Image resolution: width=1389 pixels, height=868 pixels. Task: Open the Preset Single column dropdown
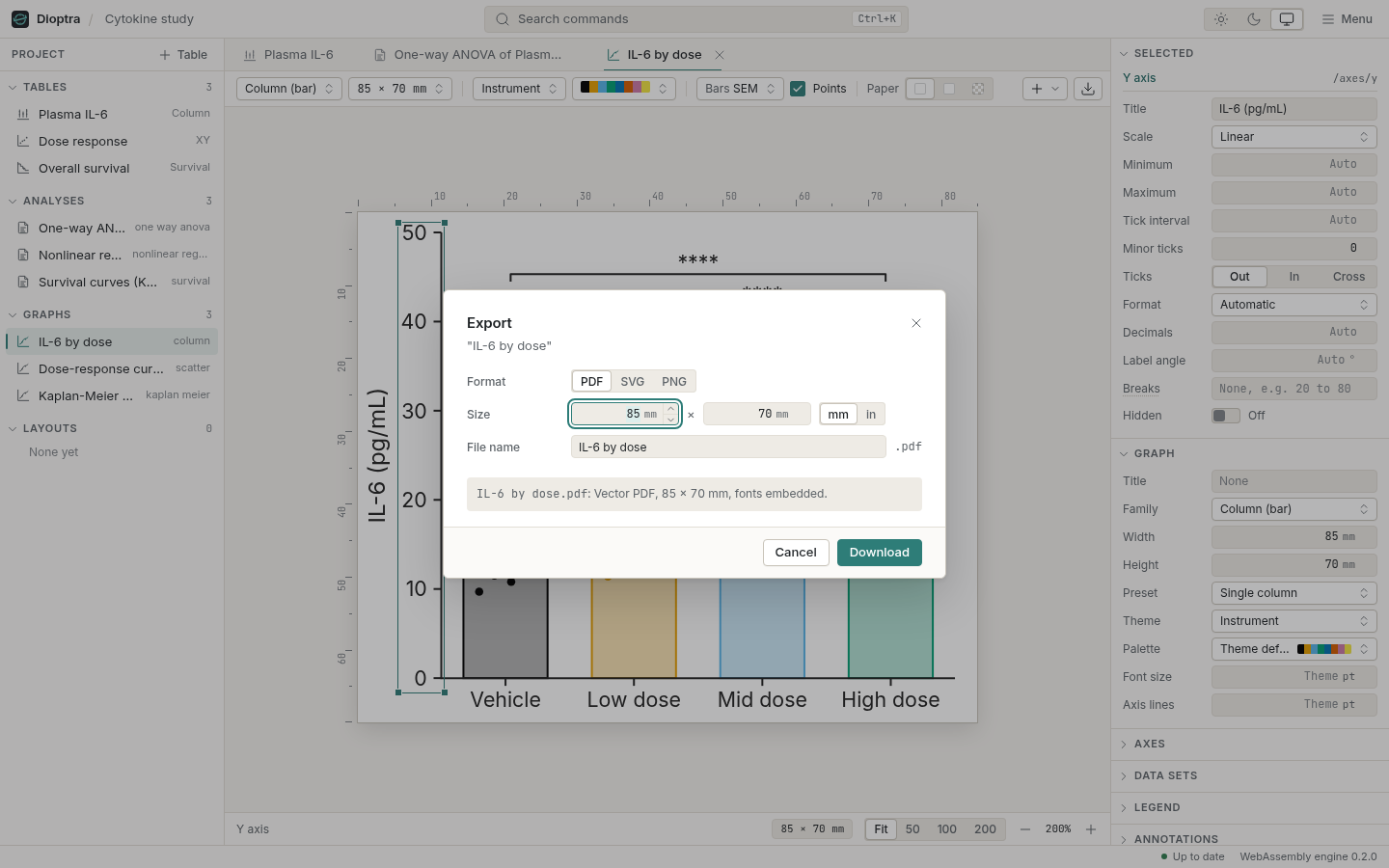tap(1294, 593)
